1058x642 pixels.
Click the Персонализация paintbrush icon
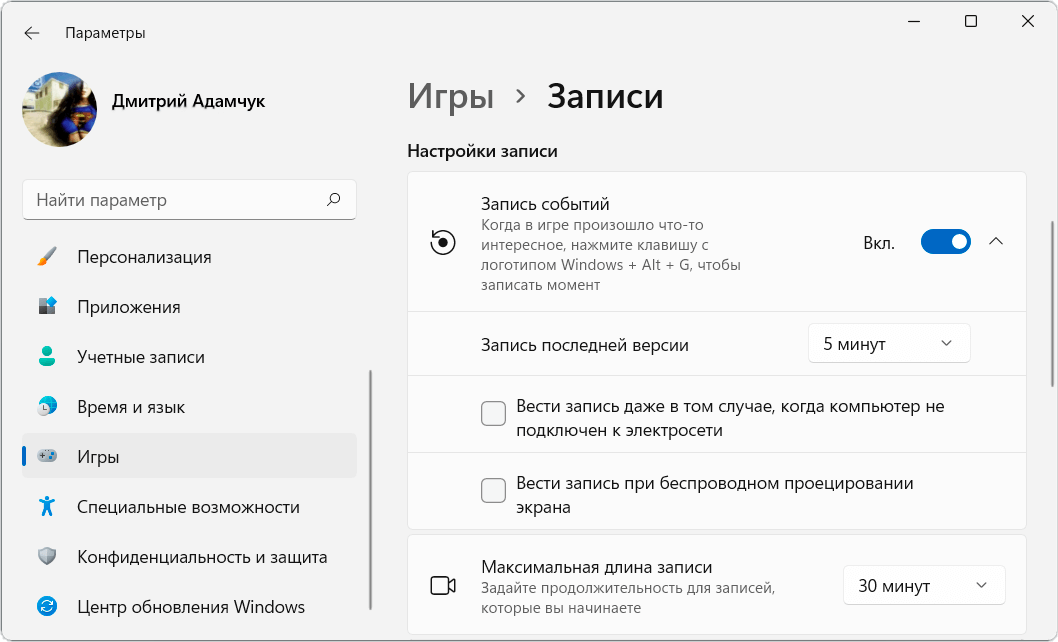tap(47, 257)
